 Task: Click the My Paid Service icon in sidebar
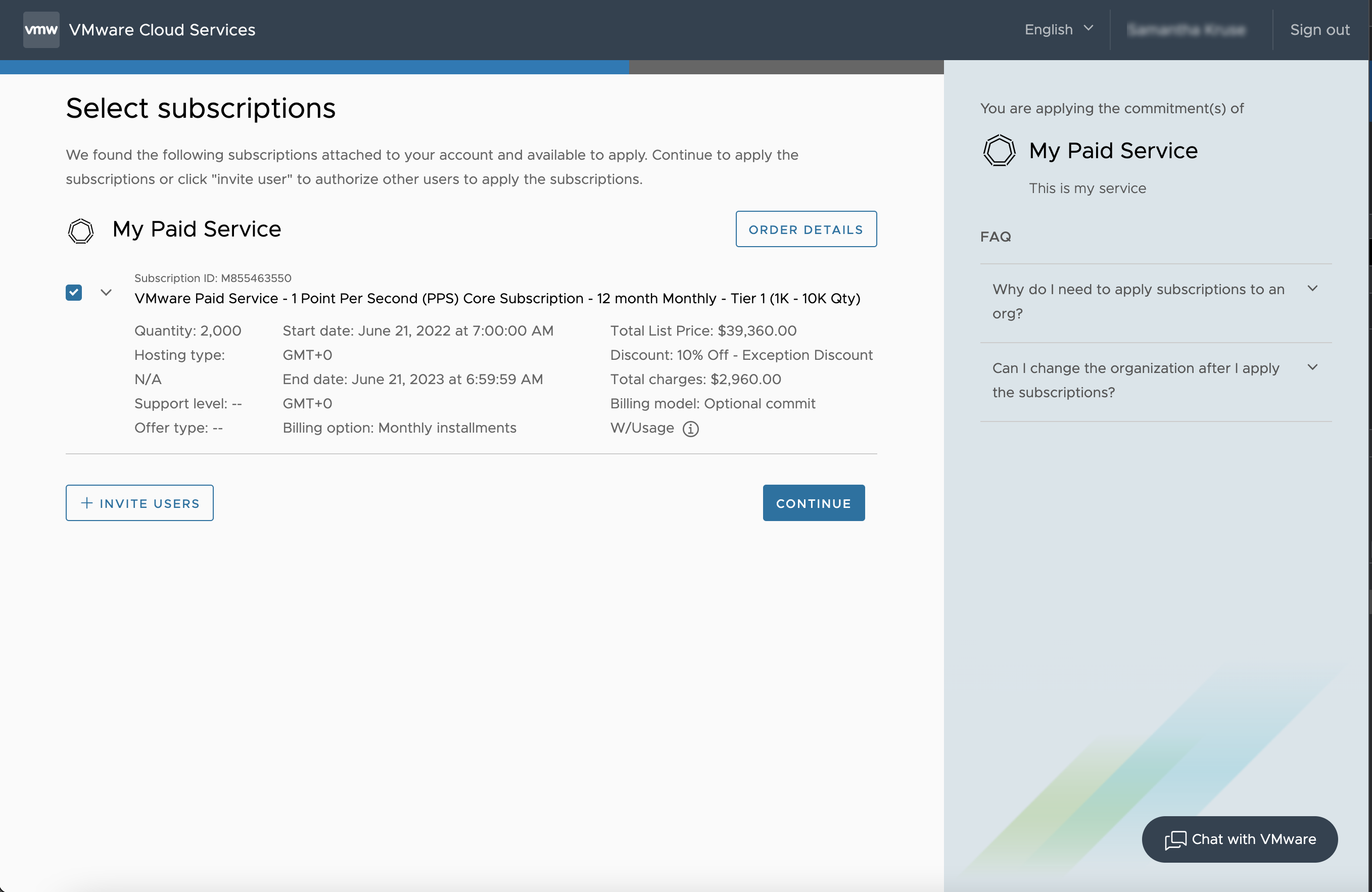(x=999, y=151)
